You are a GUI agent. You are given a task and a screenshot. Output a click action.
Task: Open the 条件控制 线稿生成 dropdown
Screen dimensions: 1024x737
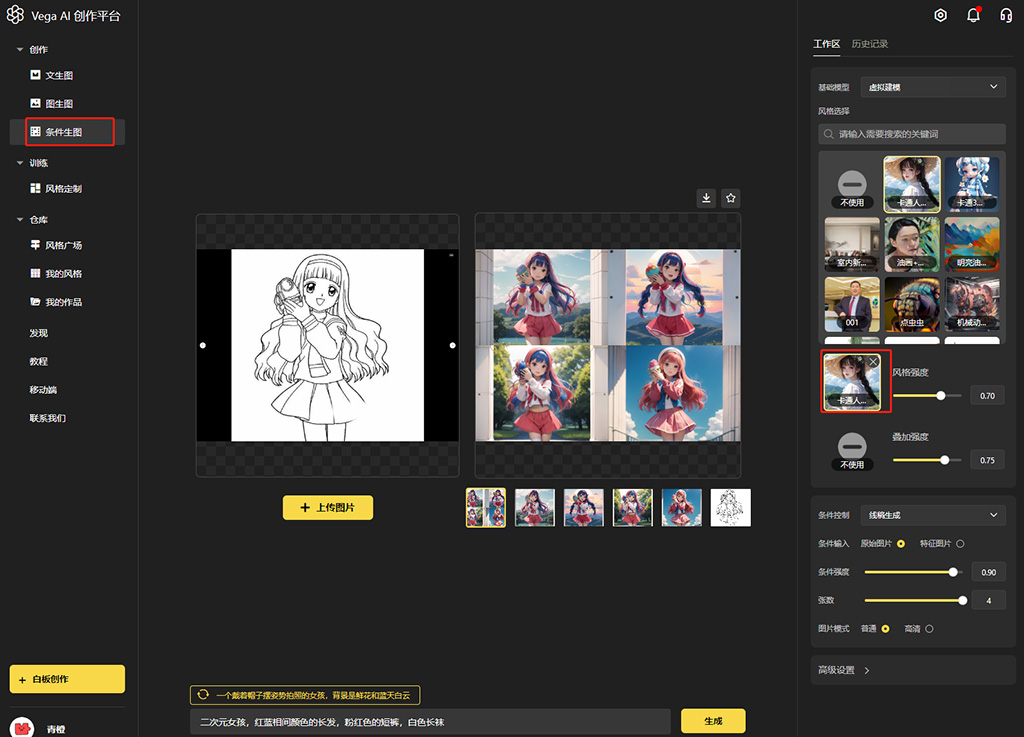[933, 515]
